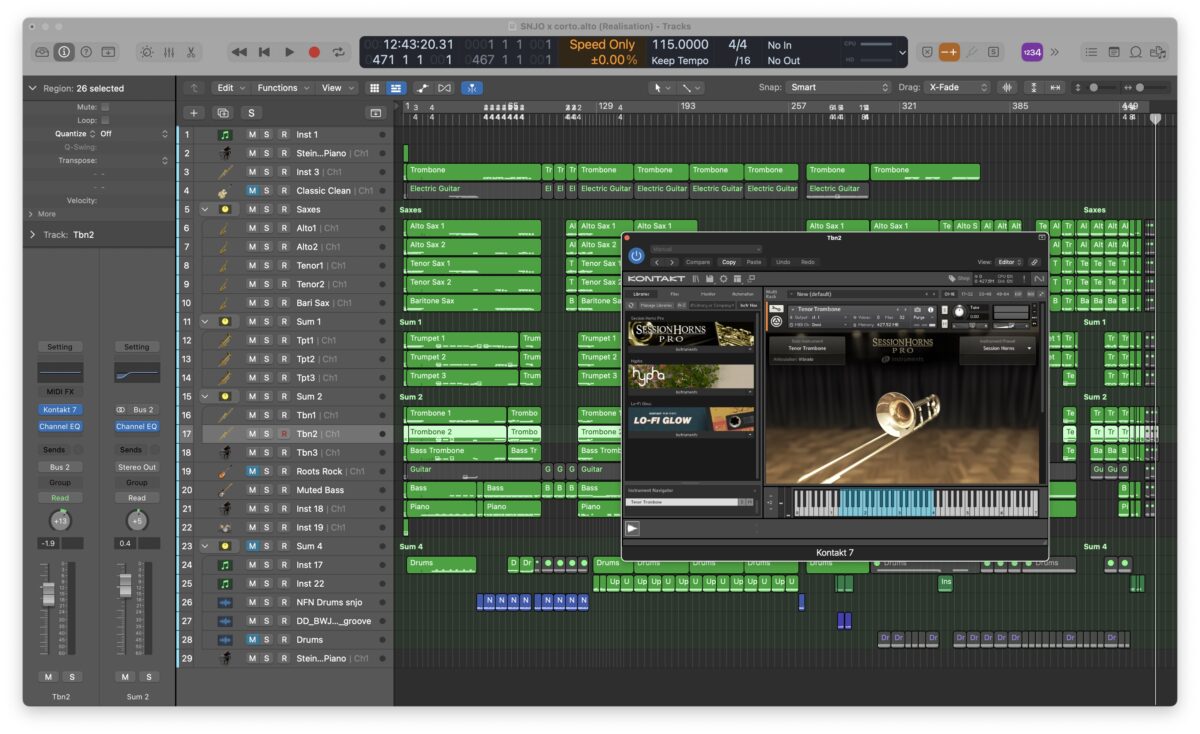Open the Library button in control bar

42,52
